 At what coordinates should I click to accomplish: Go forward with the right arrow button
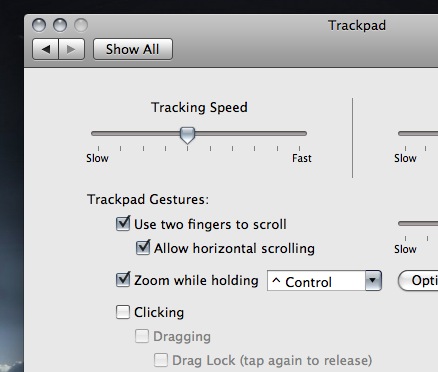pyautogui.click(x=71, y=49)
